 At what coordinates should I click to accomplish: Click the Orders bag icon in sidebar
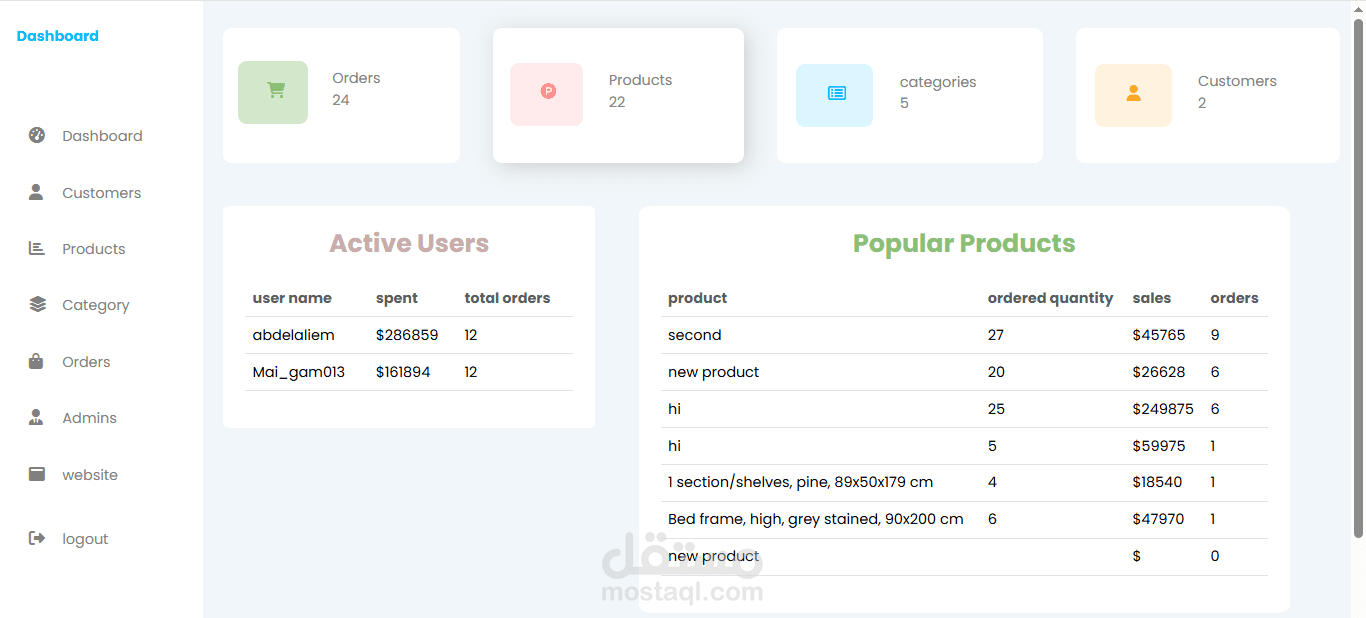[x=36, y=361]
